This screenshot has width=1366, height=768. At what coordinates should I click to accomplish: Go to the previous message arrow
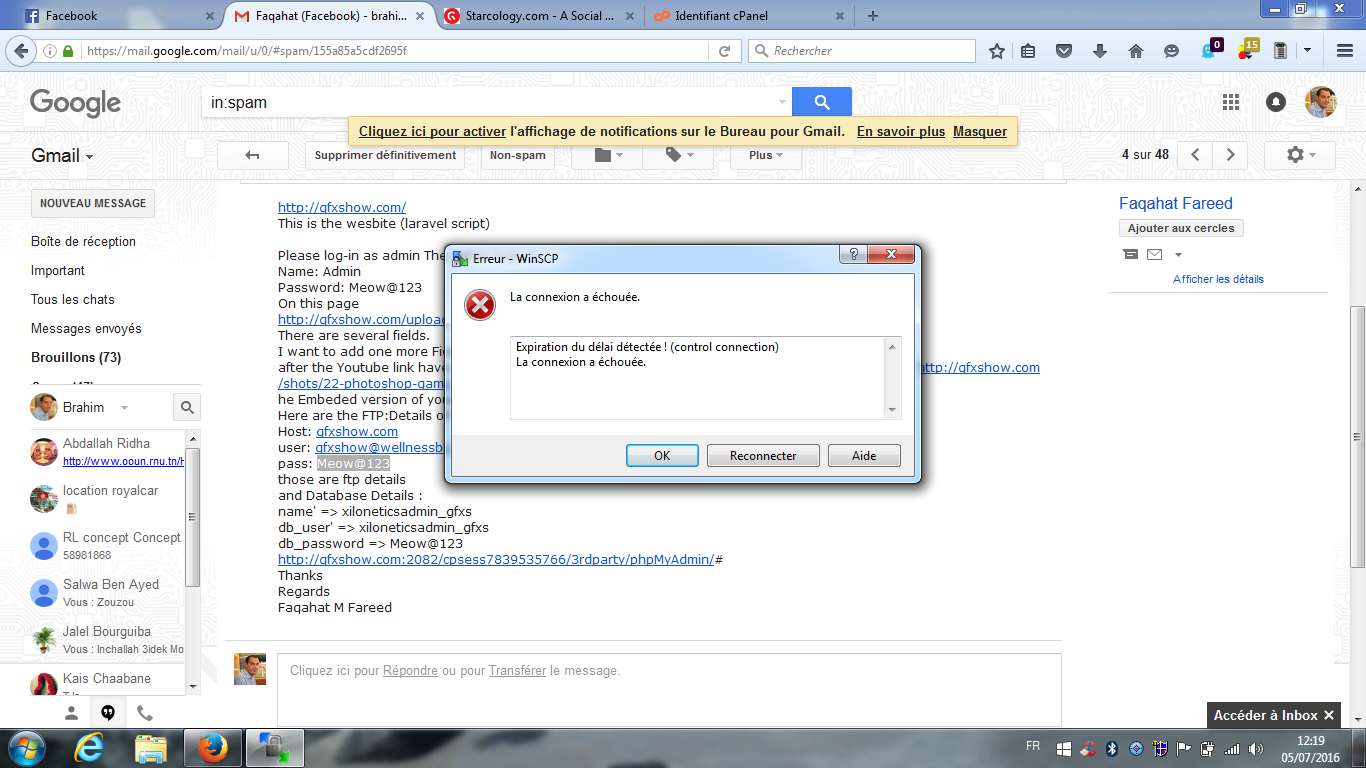(1195, 155)
